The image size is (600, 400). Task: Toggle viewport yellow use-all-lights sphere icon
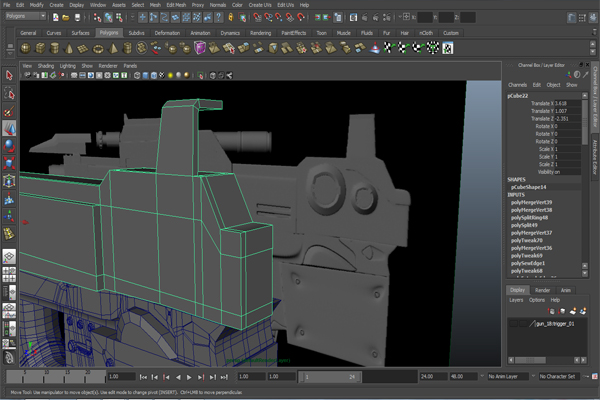tap(170, 75)
